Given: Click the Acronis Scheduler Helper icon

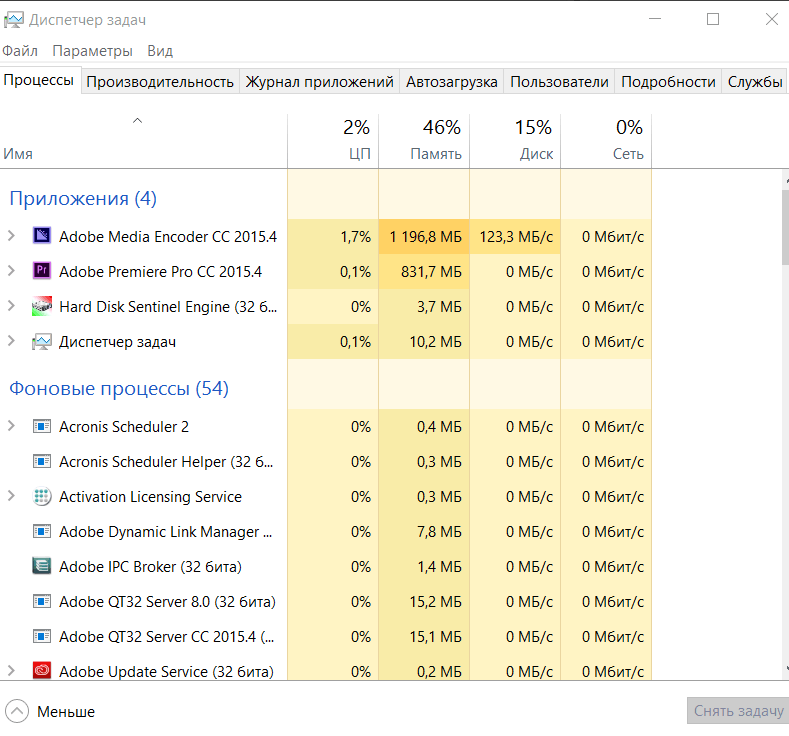Looking at the screenshot, I should 42,461.
